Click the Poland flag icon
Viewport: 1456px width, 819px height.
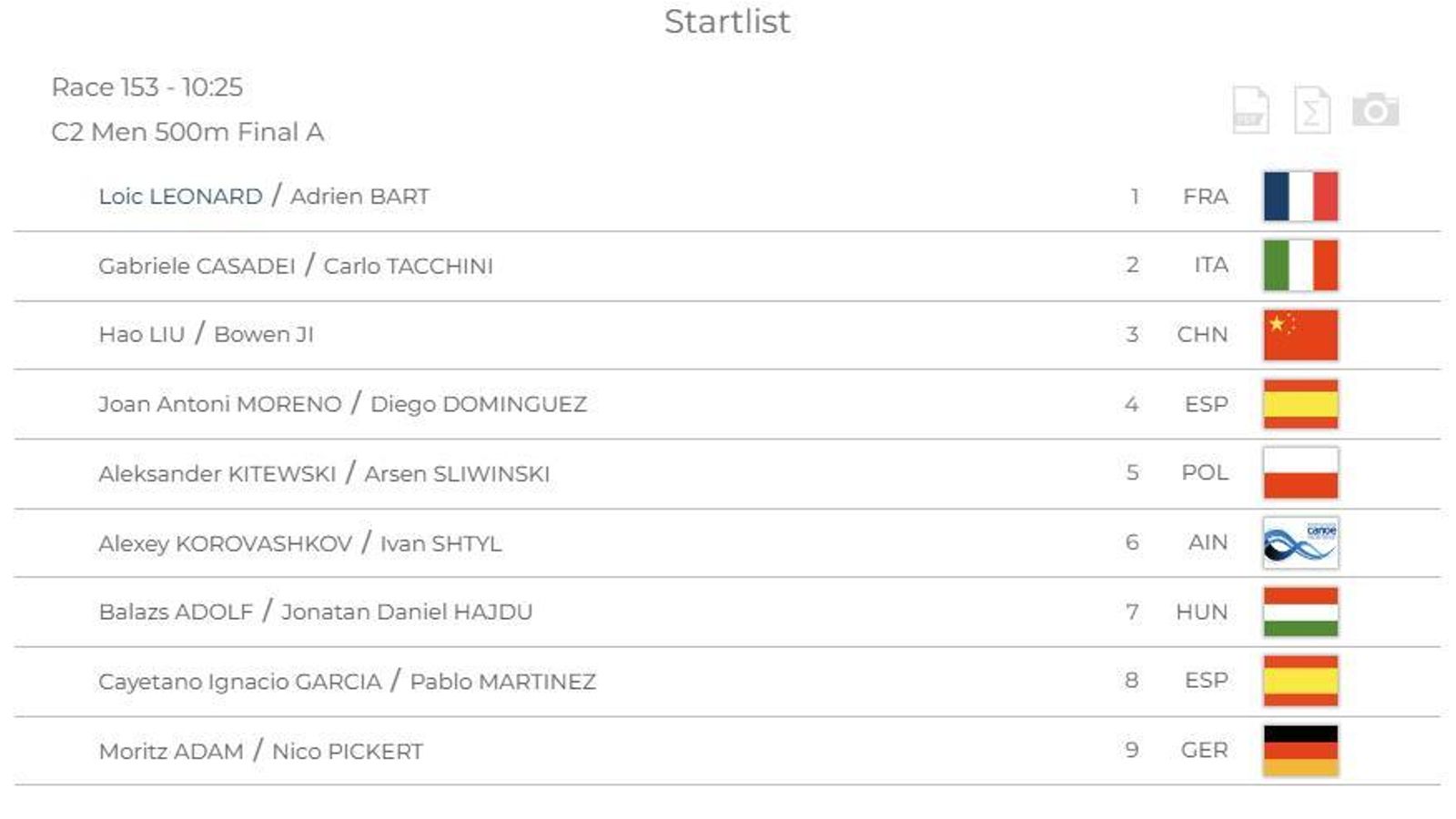tap(1300, 473)
